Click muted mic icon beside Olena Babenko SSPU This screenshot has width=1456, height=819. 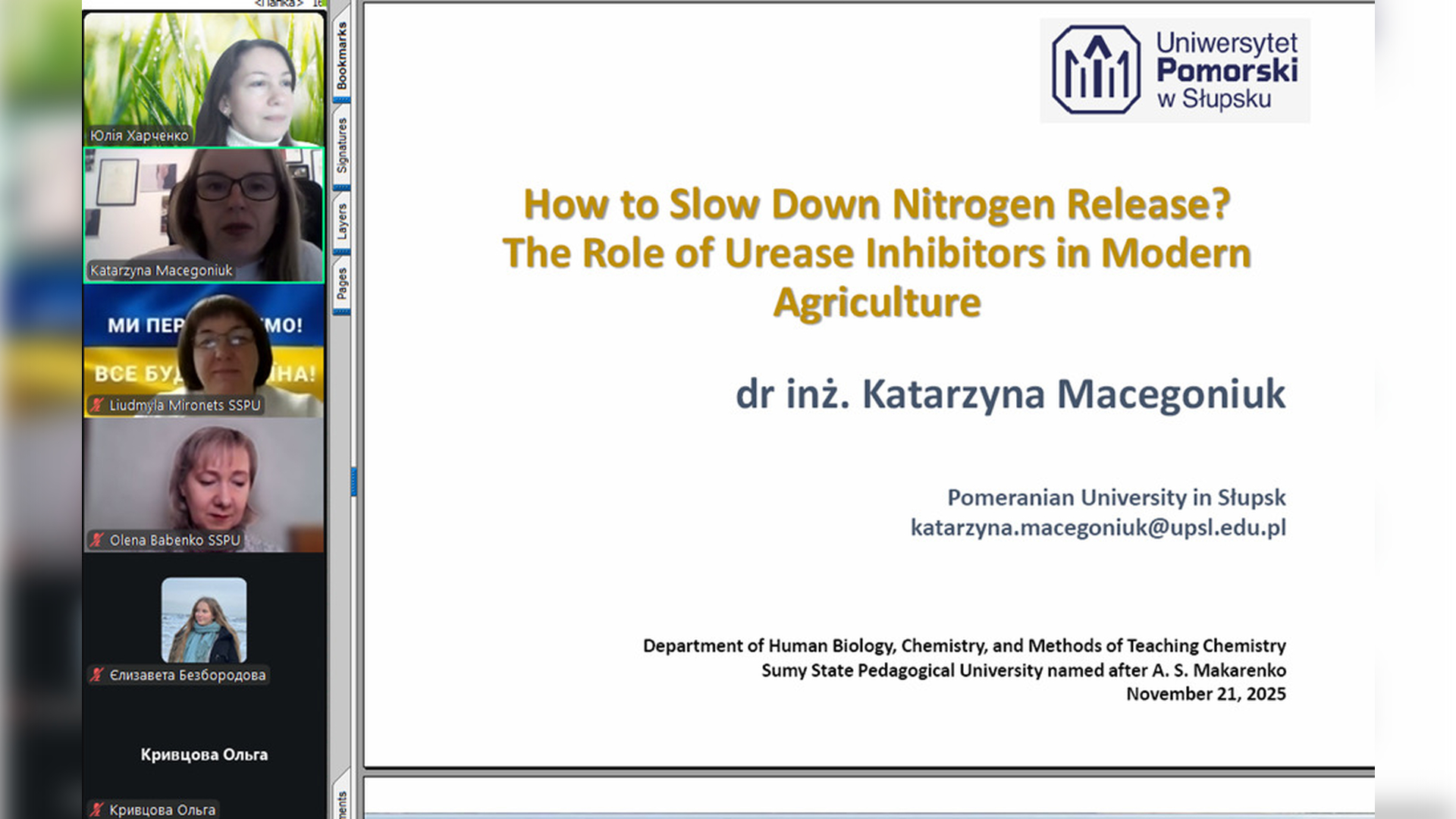(x=97, y=540)
